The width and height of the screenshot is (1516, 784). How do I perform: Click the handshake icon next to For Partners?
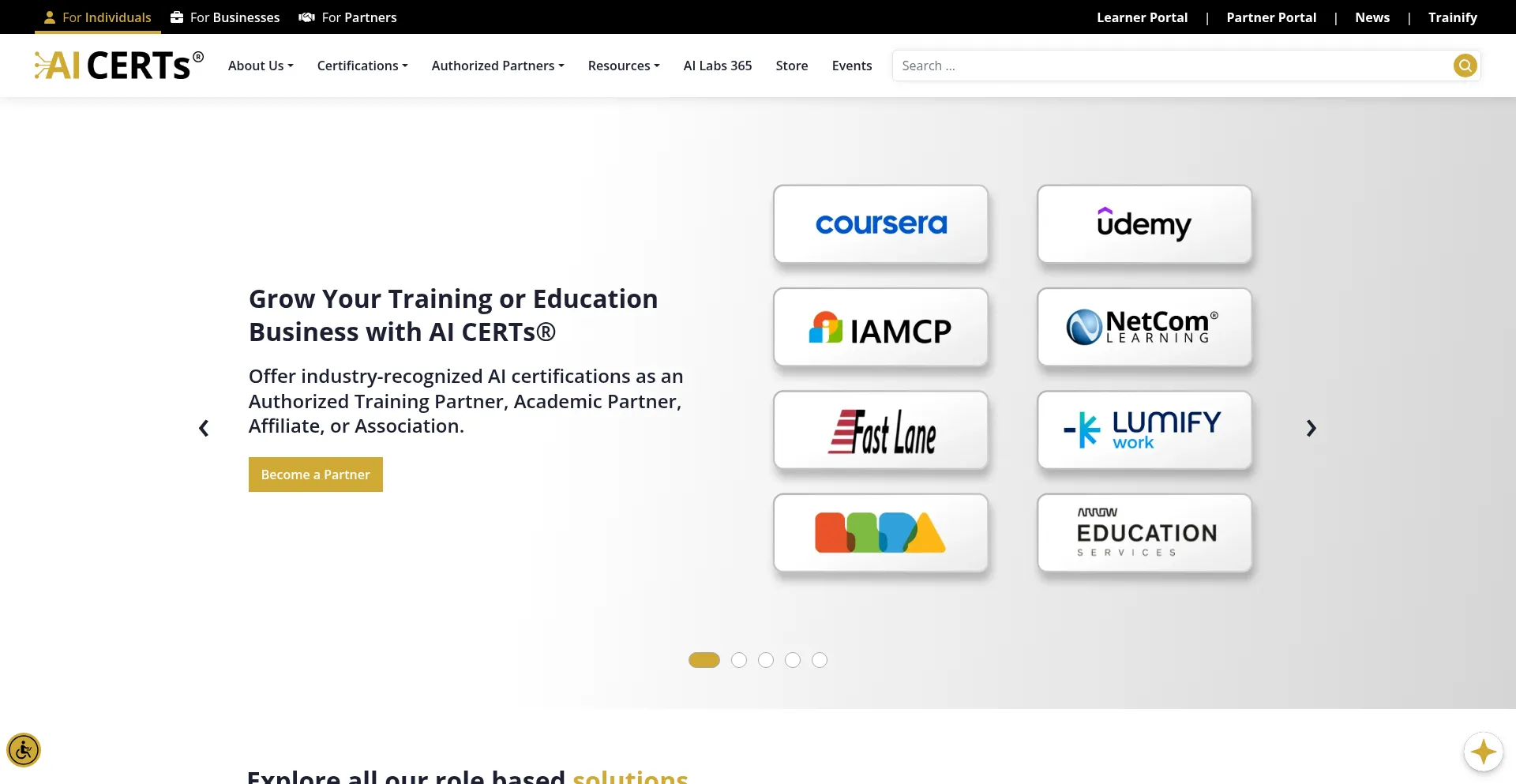pyautogui.click(x=306, y=17)
